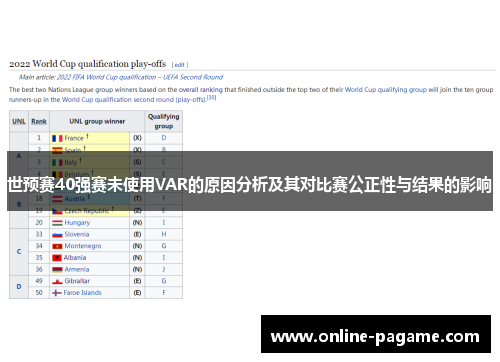Open qualifying group H in Slovenia row
Image resolution: width=500 pixels, height=362 pixels.
[164, 235]
